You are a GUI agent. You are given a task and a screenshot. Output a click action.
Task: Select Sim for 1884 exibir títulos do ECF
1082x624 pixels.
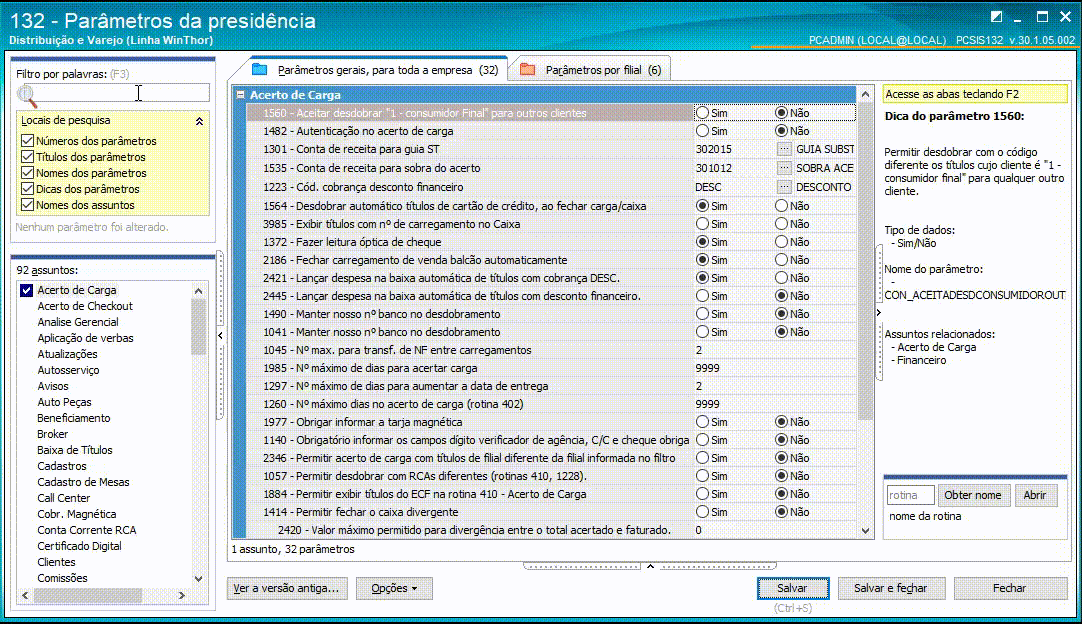pyautogui.click(x=702, y=494)
